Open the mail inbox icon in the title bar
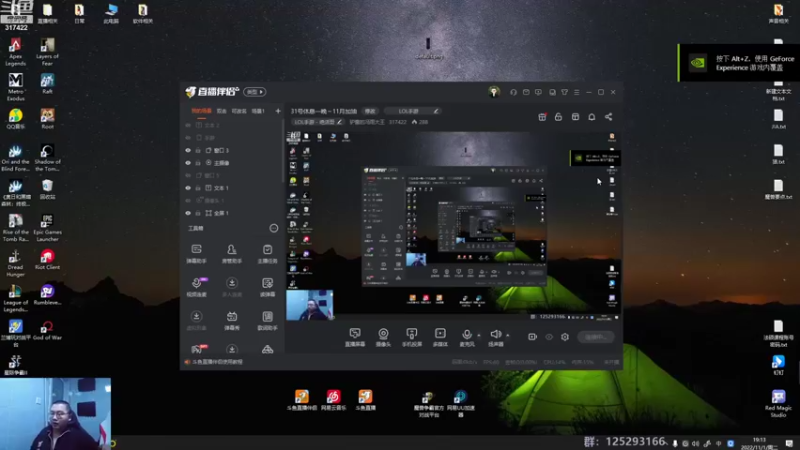The height and width of the screenshot is (450, 800). 526,92
